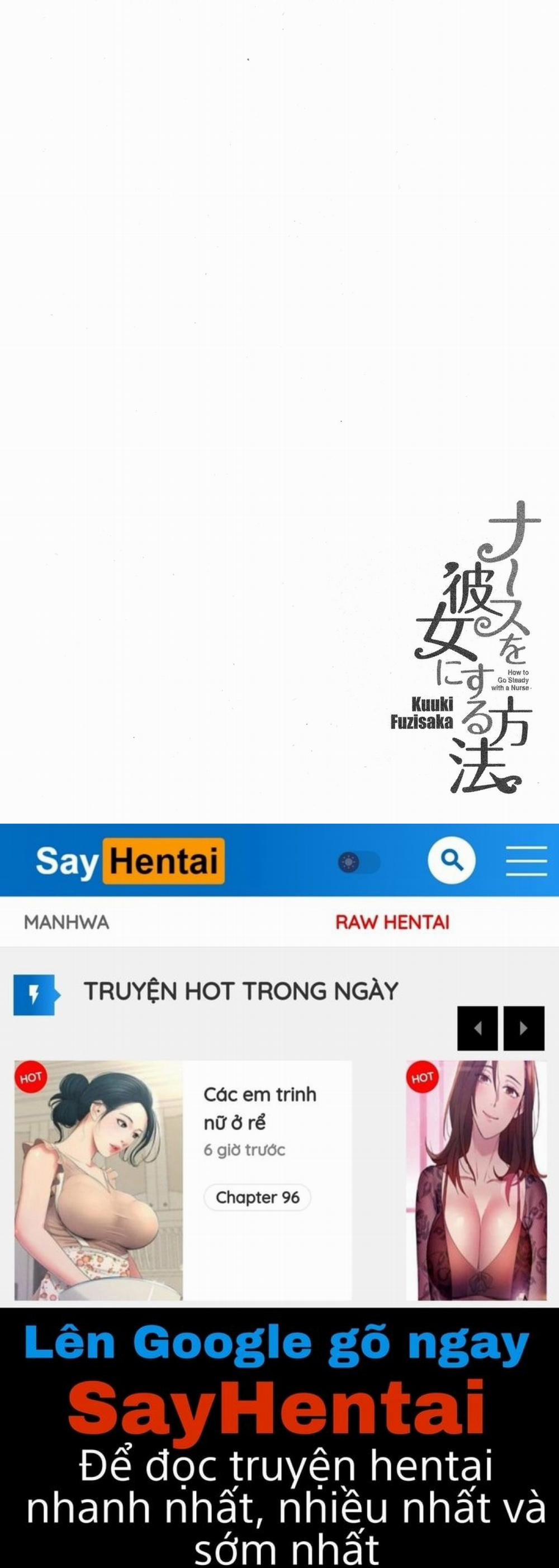Click HOT badge on first comic
Image resolution: width=559 pixels, height=1568 pixels.
30,1078
